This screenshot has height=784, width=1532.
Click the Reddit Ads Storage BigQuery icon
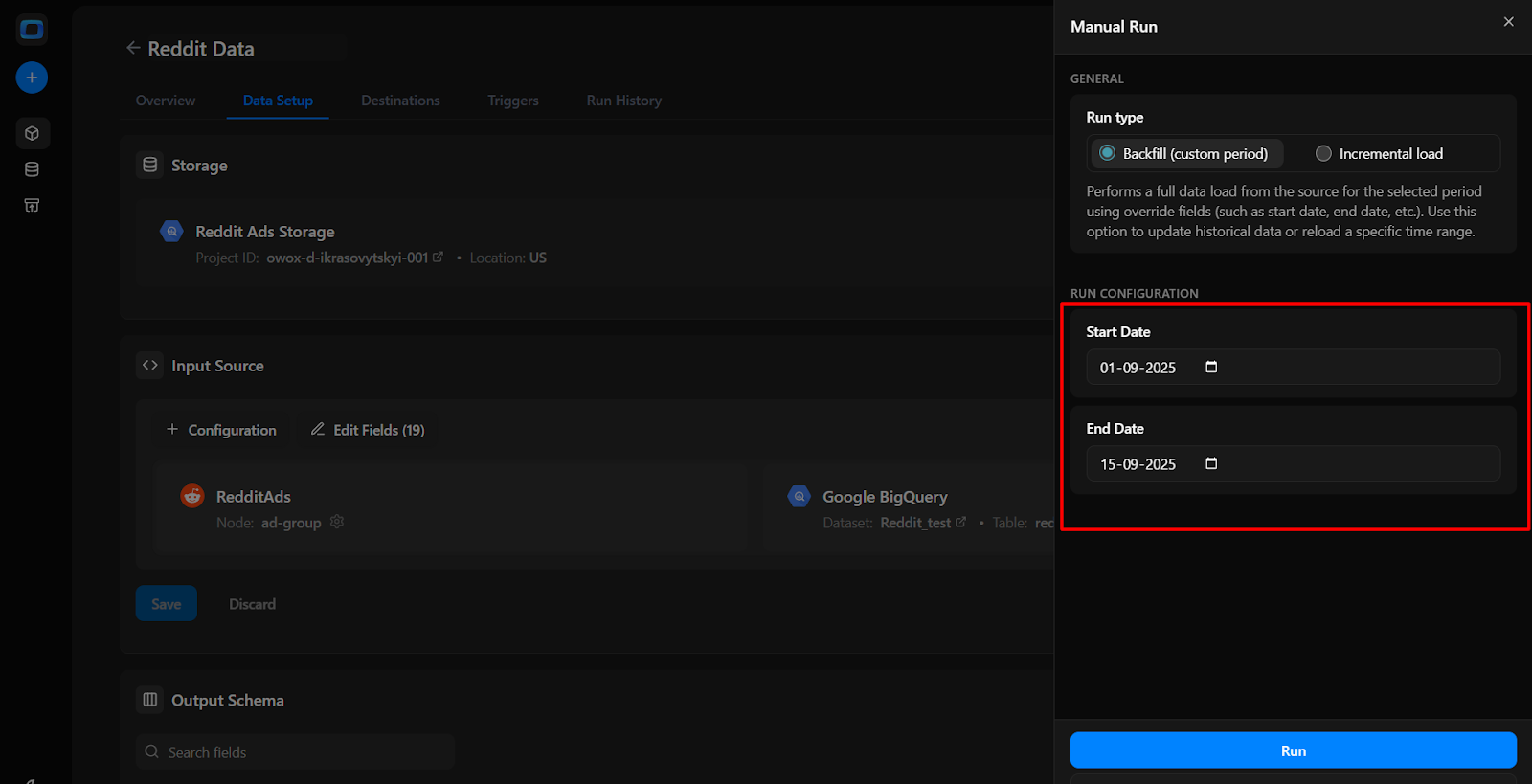171,231
